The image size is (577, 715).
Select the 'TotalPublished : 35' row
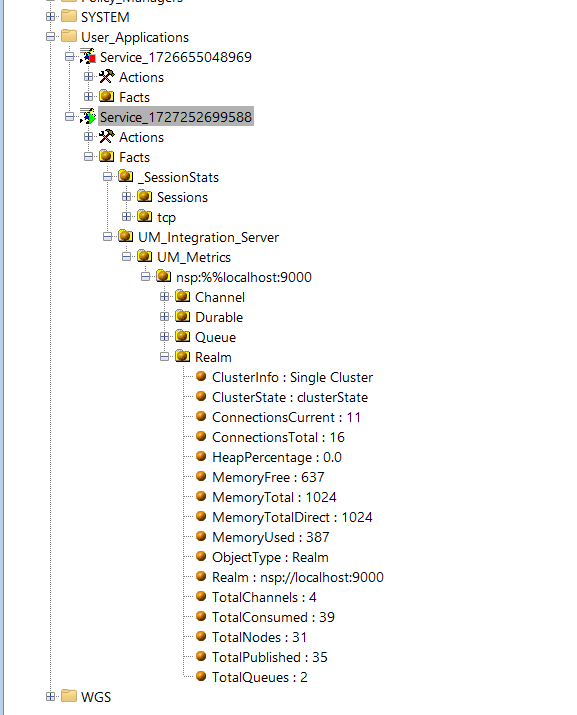click(x=270, y=657)
